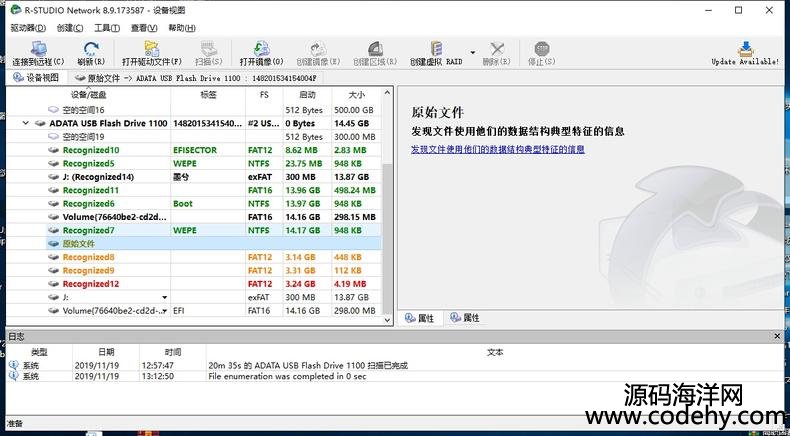This screenshot has height=436, width=790.
Task: Open the 驱动器(D) menu
Action: 28,28
